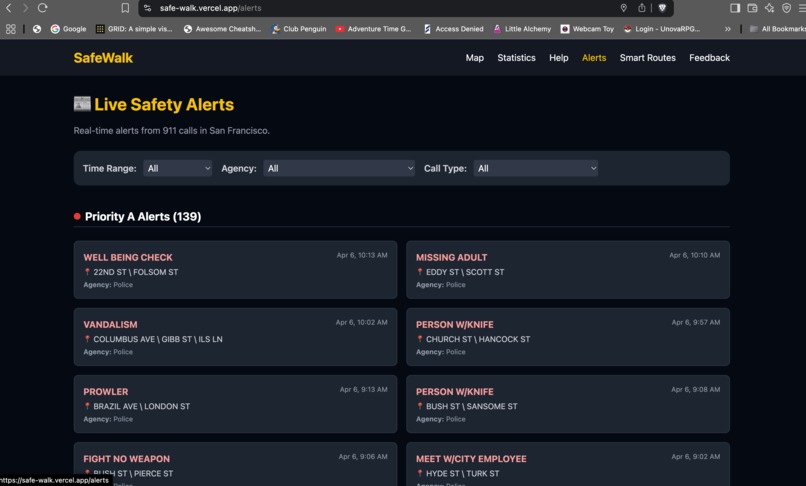Click the BRAZIL AVE \ LONDON ST location
Viewport: 806px width, 486px height.
(x=141, y=406)
